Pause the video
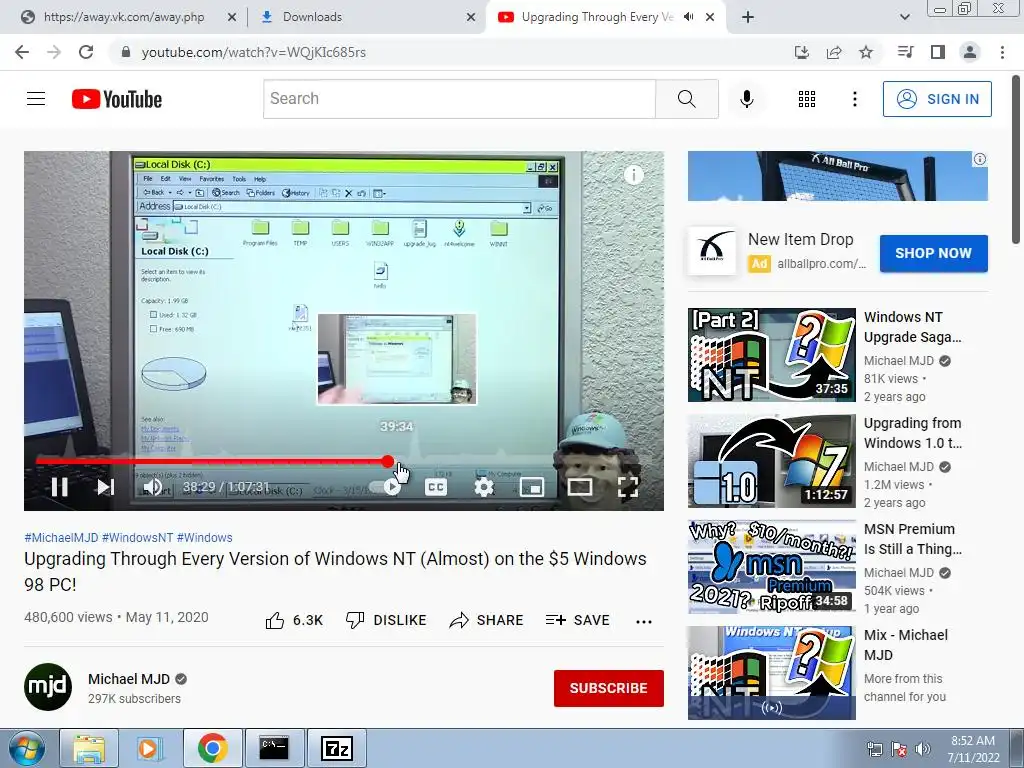This screenshot has height=768, width=1024. coord(59,487)
